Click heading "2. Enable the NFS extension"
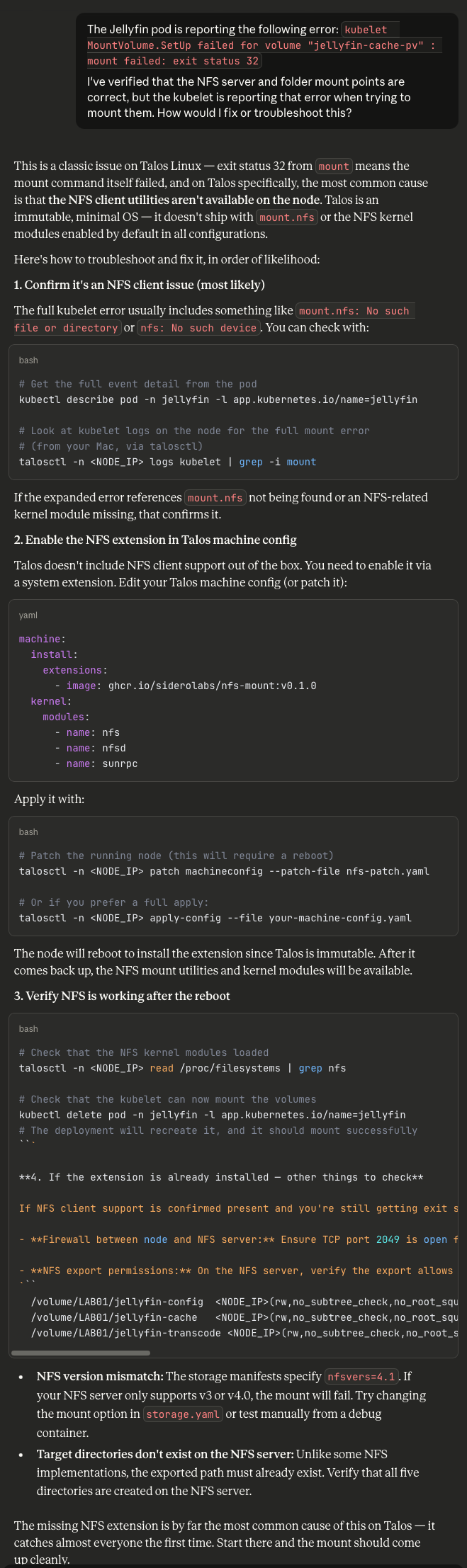Viewport: 467px width, 1568px height. click(x=155, y=540)
